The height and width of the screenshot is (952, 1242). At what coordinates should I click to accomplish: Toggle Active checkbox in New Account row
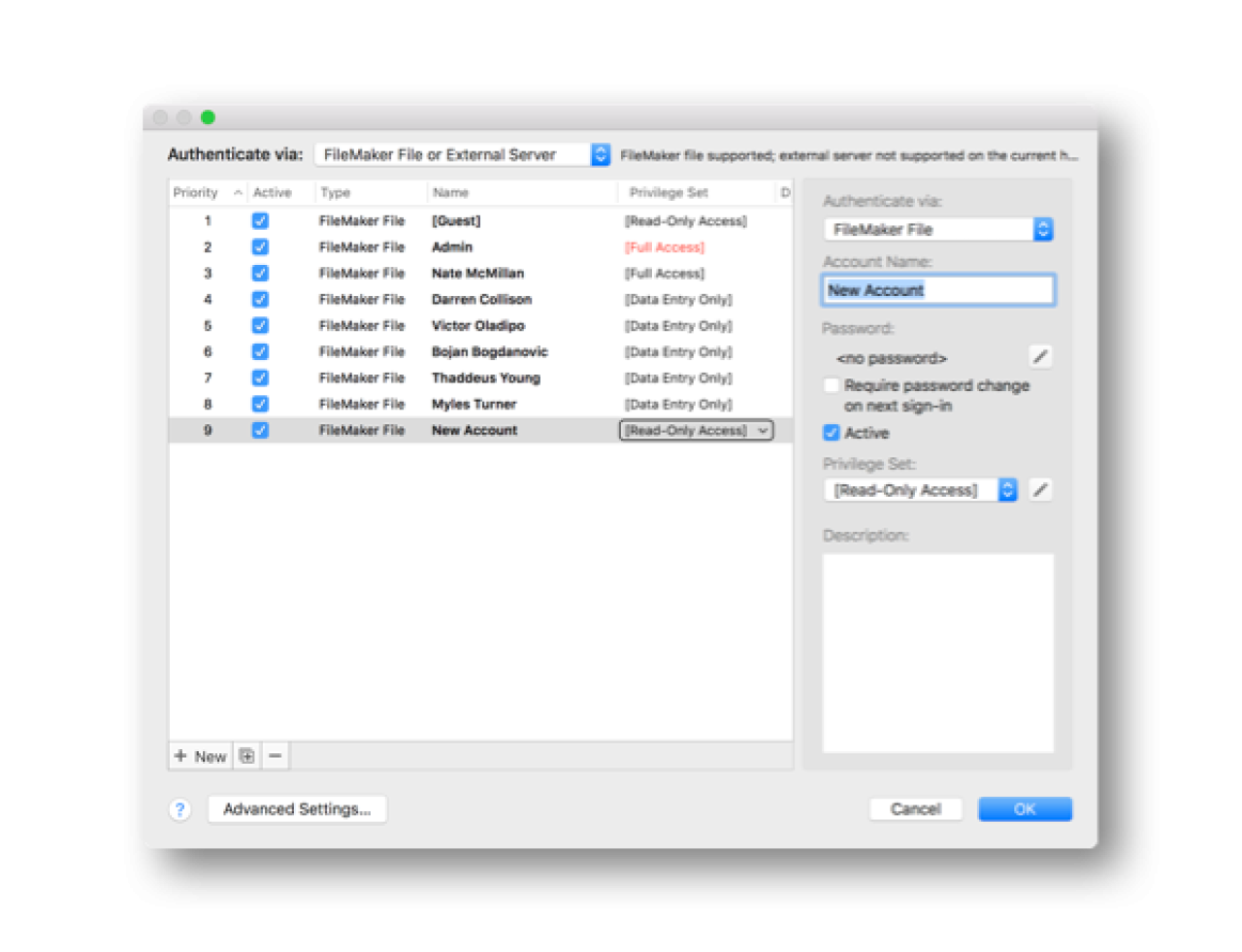(260, 431)
